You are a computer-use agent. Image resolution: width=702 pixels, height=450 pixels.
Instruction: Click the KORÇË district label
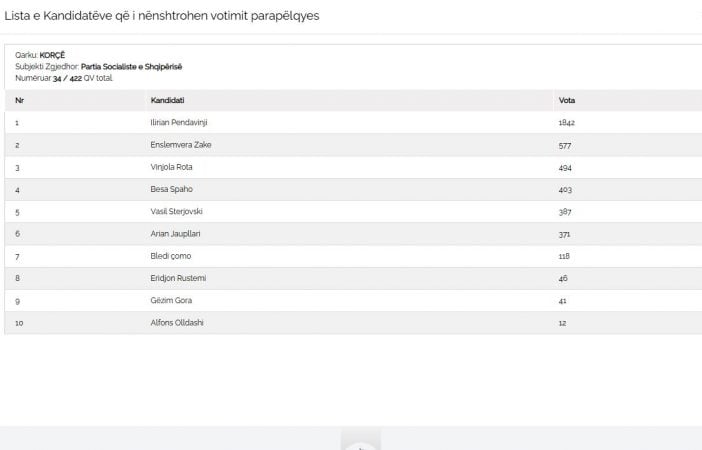coord(52,55)
